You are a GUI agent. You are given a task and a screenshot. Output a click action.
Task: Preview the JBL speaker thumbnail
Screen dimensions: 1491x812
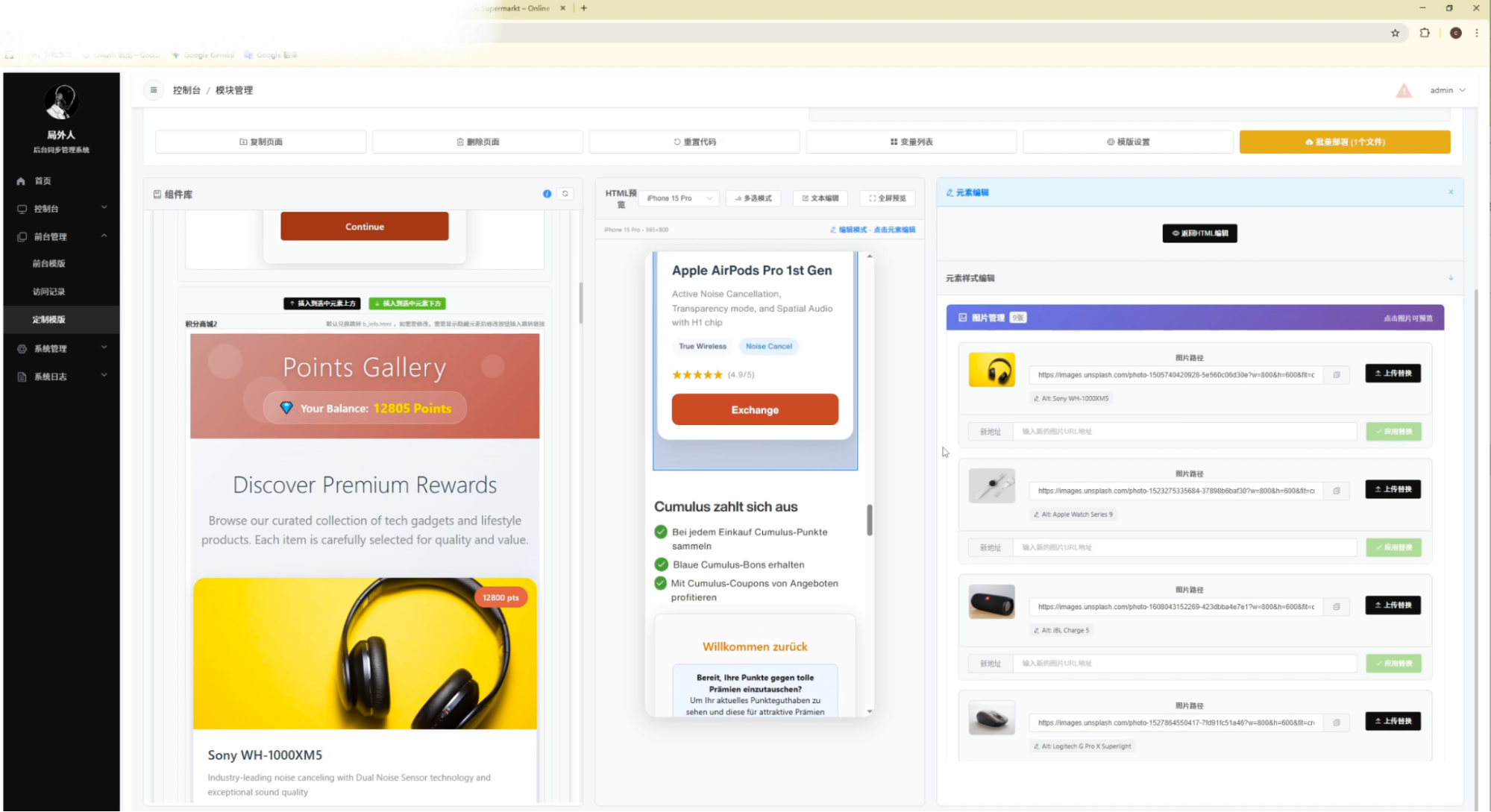[991, 602]
